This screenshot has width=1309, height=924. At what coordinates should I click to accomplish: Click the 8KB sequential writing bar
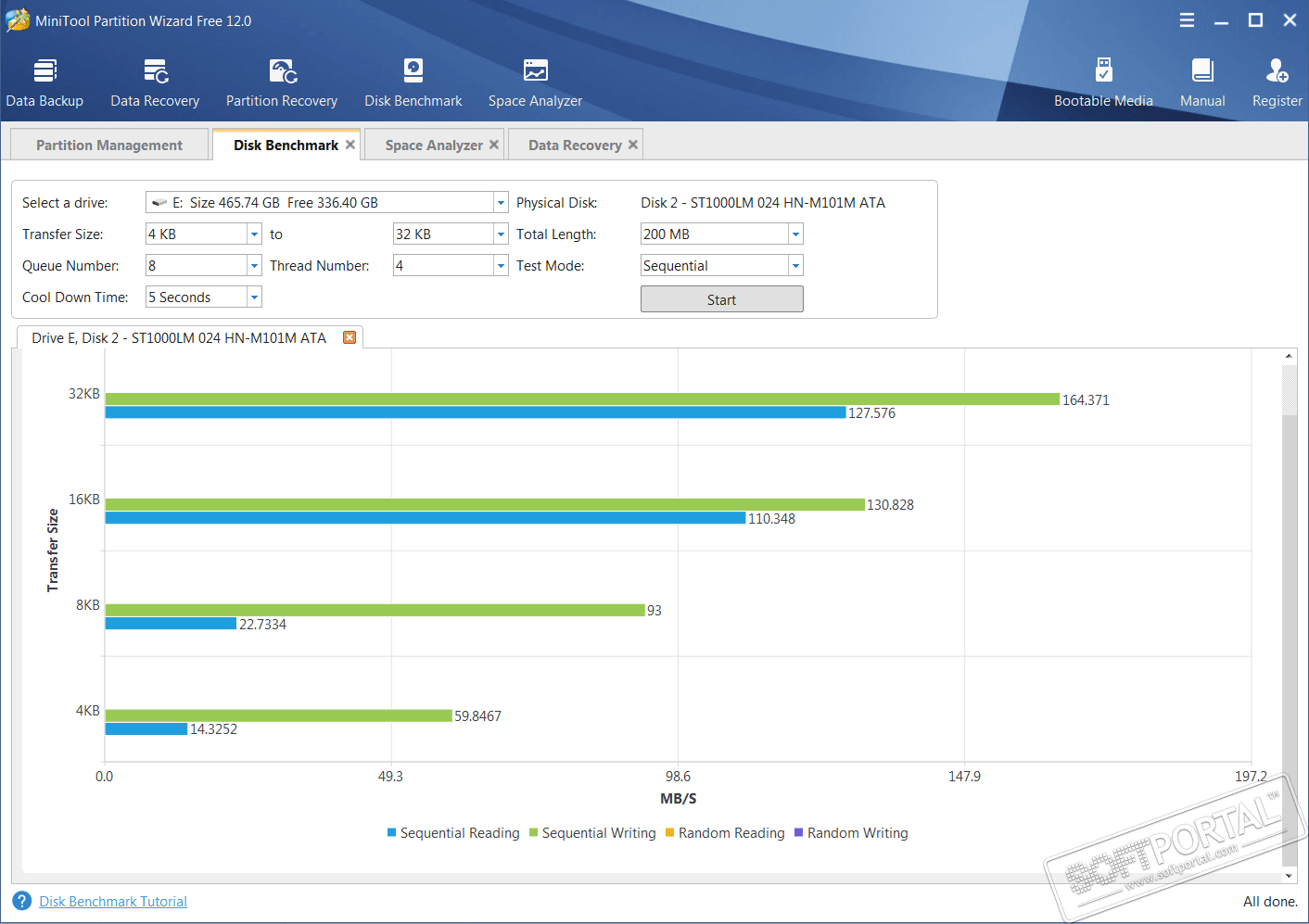375,610
